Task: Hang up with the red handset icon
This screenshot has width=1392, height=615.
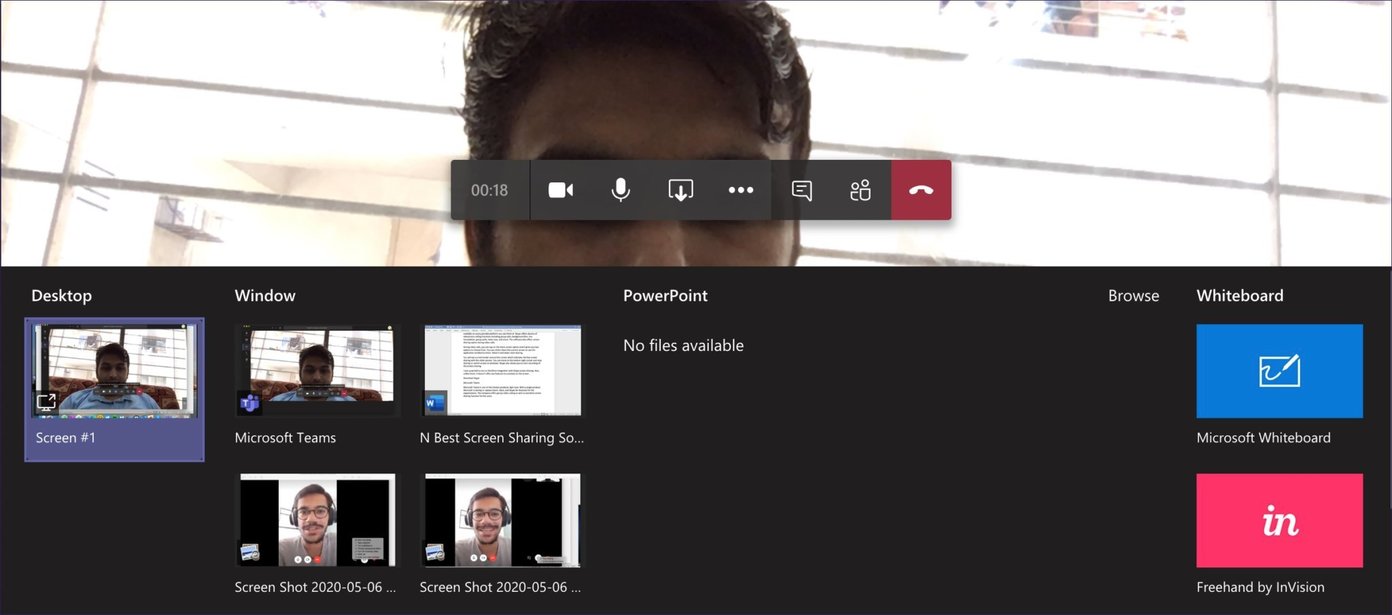Action: 919,189
